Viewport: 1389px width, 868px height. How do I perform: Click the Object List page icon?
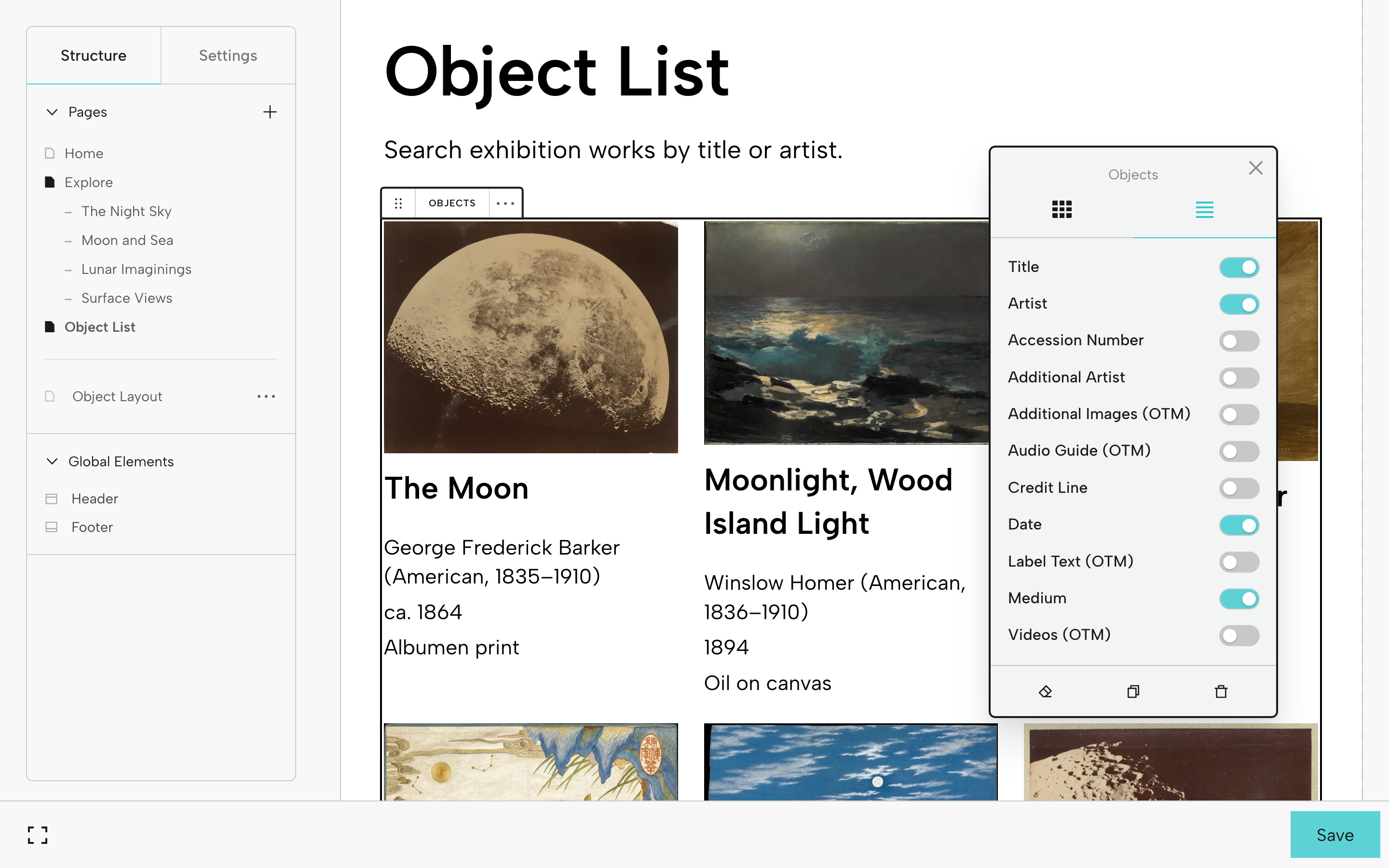pos(50,326)
